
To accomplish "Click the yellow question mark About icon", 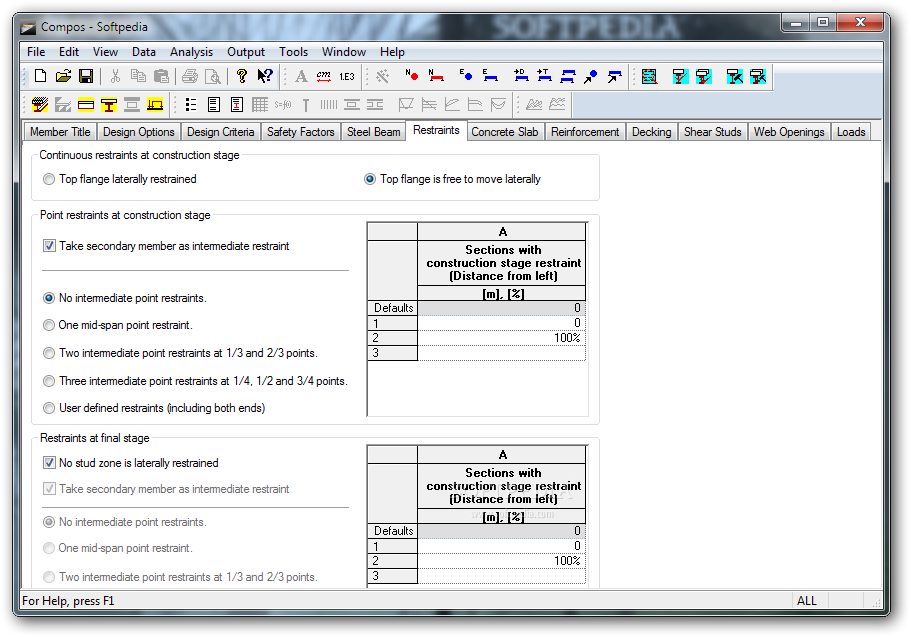I will click(x=242, y=76).
